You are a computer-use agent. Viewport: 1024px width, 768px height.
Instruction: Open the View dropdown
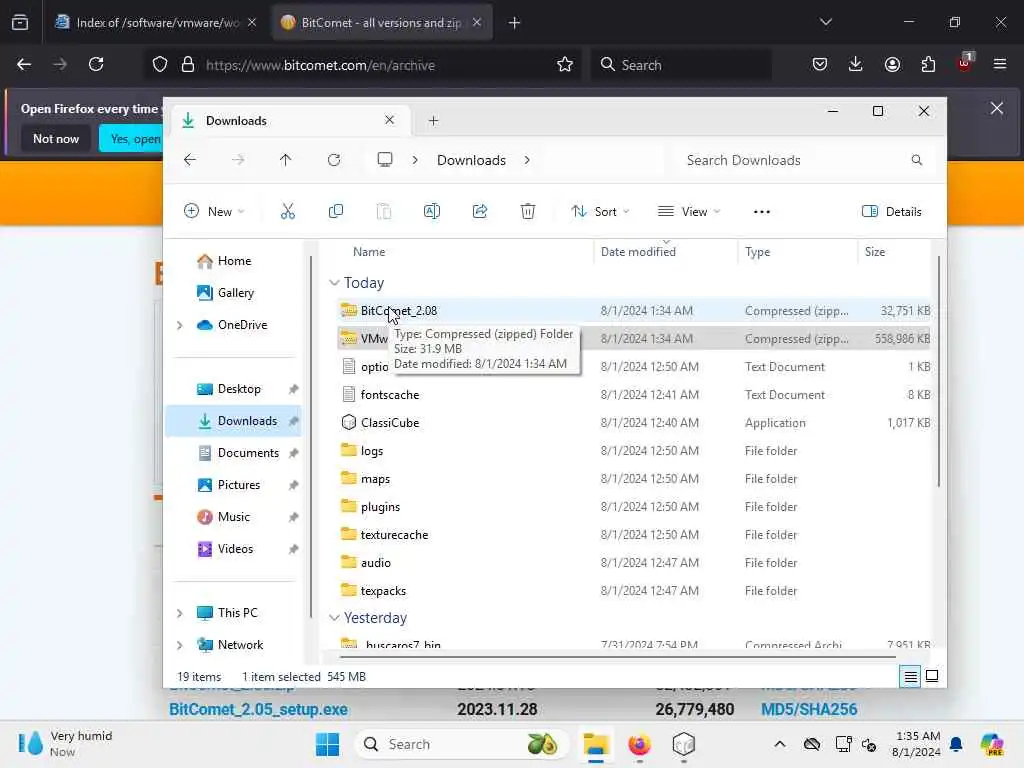[689, 212]
